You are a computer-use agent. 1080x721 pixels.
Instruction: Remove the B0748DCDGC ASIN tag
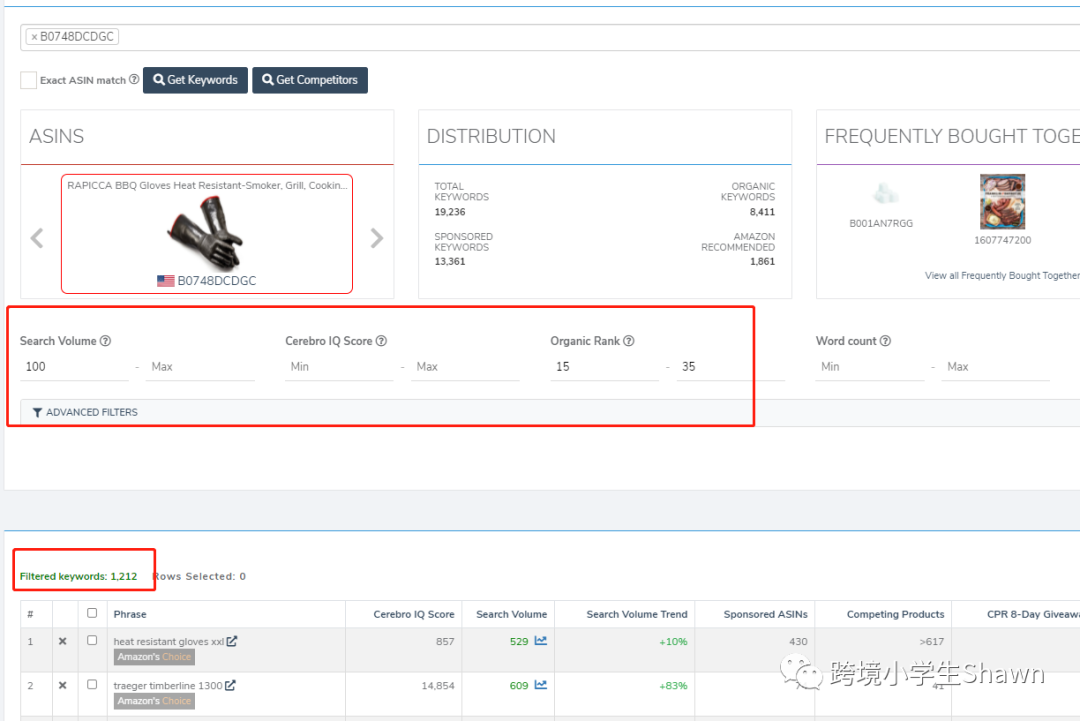[34, 37]
